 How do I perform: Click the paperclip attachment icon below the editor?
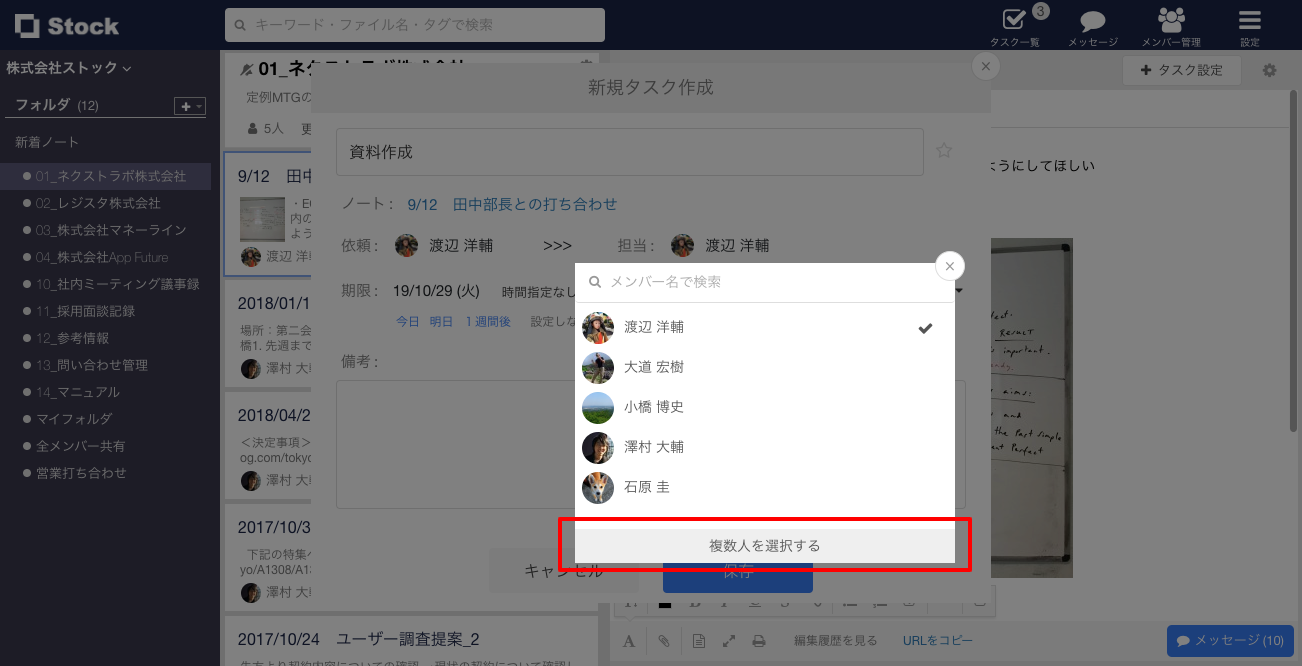665,640
